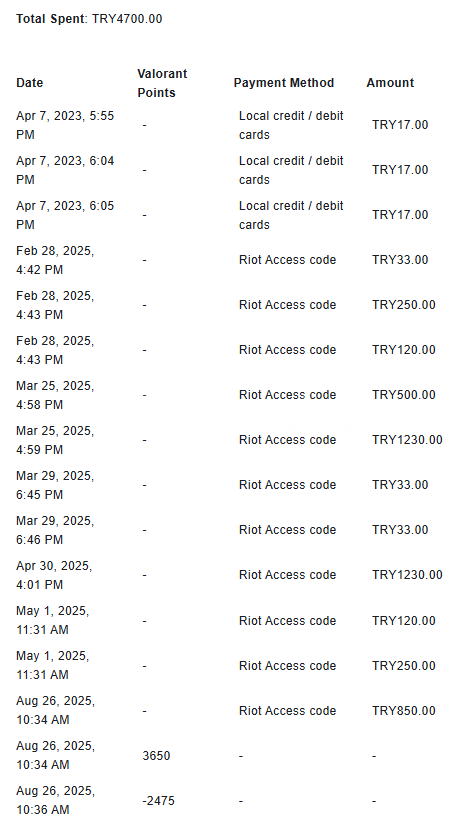Viewport: 454px width, 825px height.
Task: Select the Apr 30, 2025, 4:01 PM date
Action: point(54,575)
